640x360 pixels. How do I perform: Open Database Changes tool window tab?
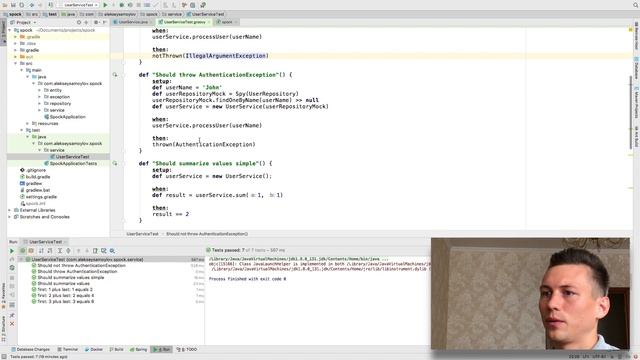(x=31, y=349)
